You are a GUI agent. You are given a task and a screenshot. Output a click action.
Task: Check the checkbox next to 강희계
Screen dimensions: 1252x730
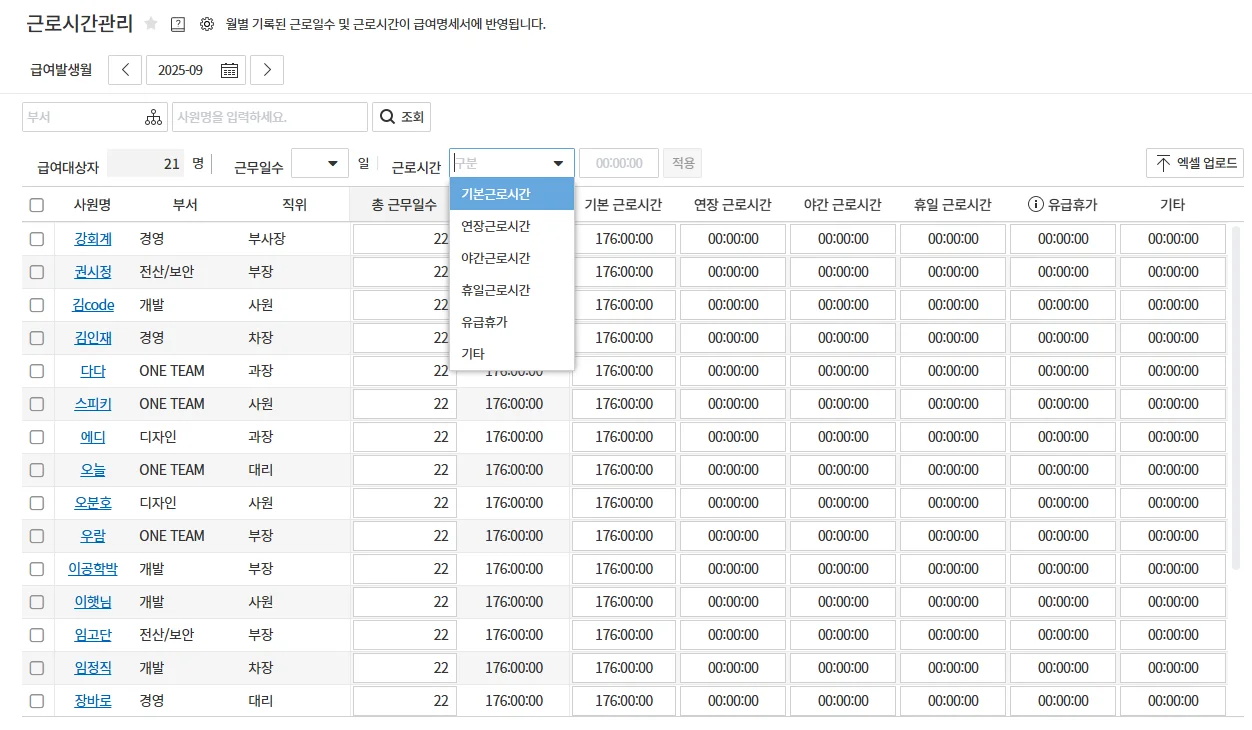pos(37,238)
